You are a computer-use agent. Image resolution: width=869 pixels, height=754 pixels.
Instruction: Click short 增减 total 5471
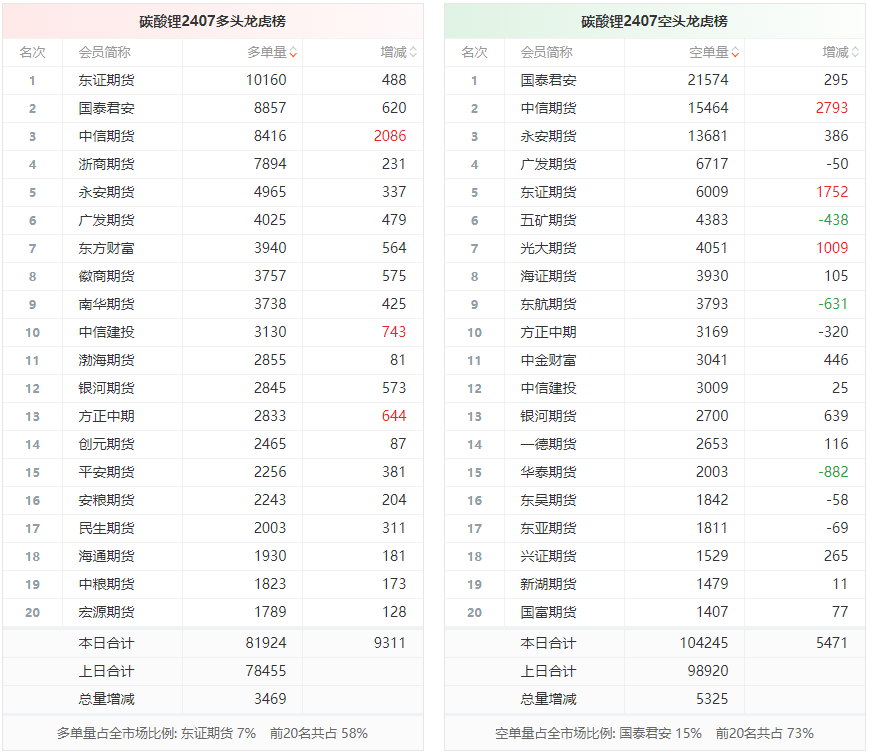point(832,643)
